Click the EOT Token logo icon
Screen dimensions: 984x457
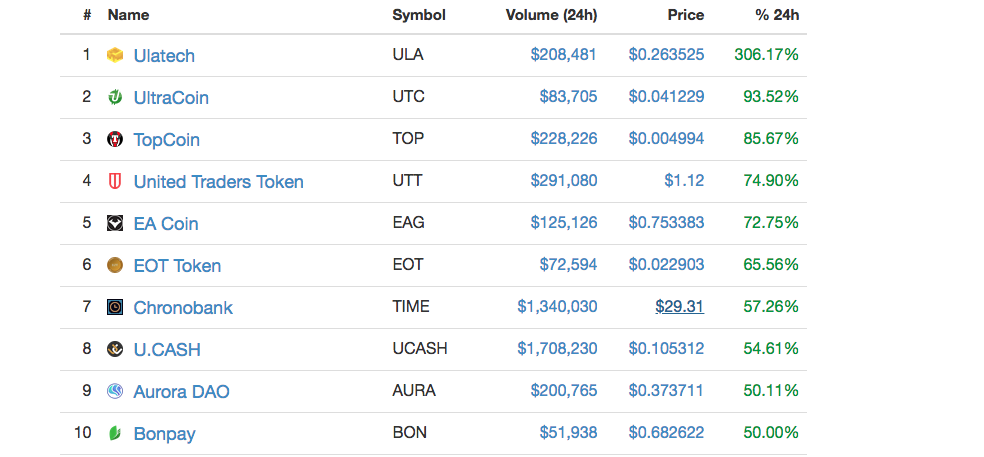click(115, 265)
